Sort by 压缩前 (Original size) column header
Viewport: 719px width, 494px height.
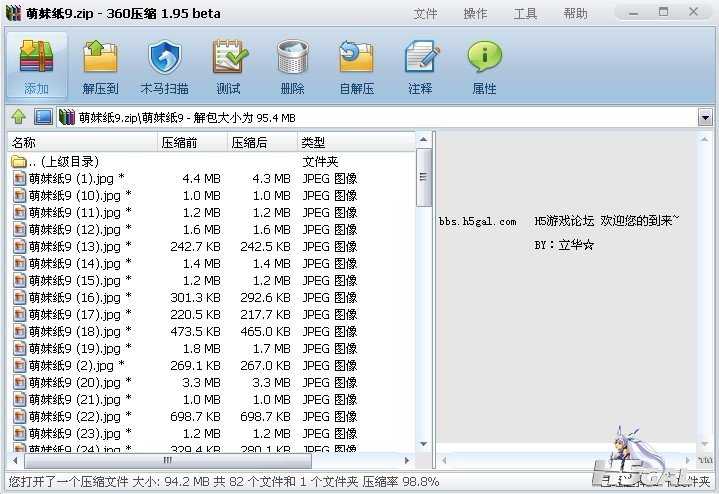point(192,143)
